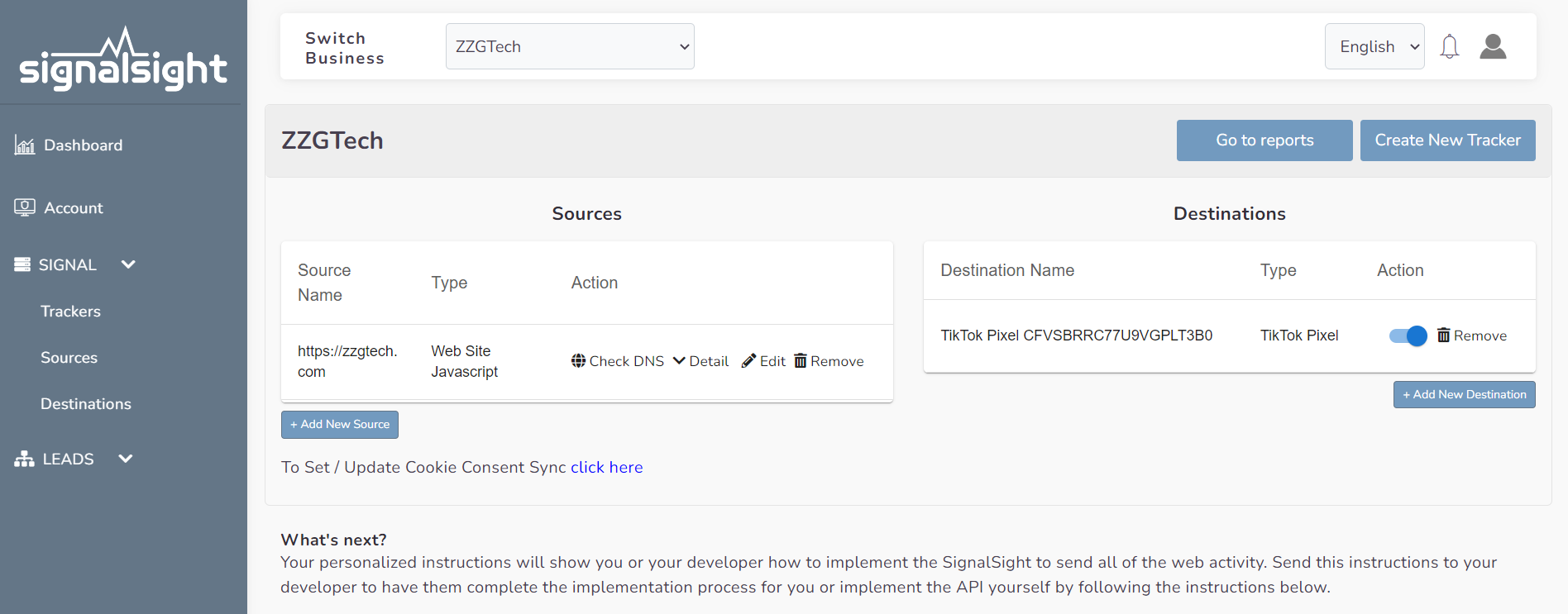Open the Switch Business dropdown
This screenshot has height=614, width=1568.
point(570,46)
